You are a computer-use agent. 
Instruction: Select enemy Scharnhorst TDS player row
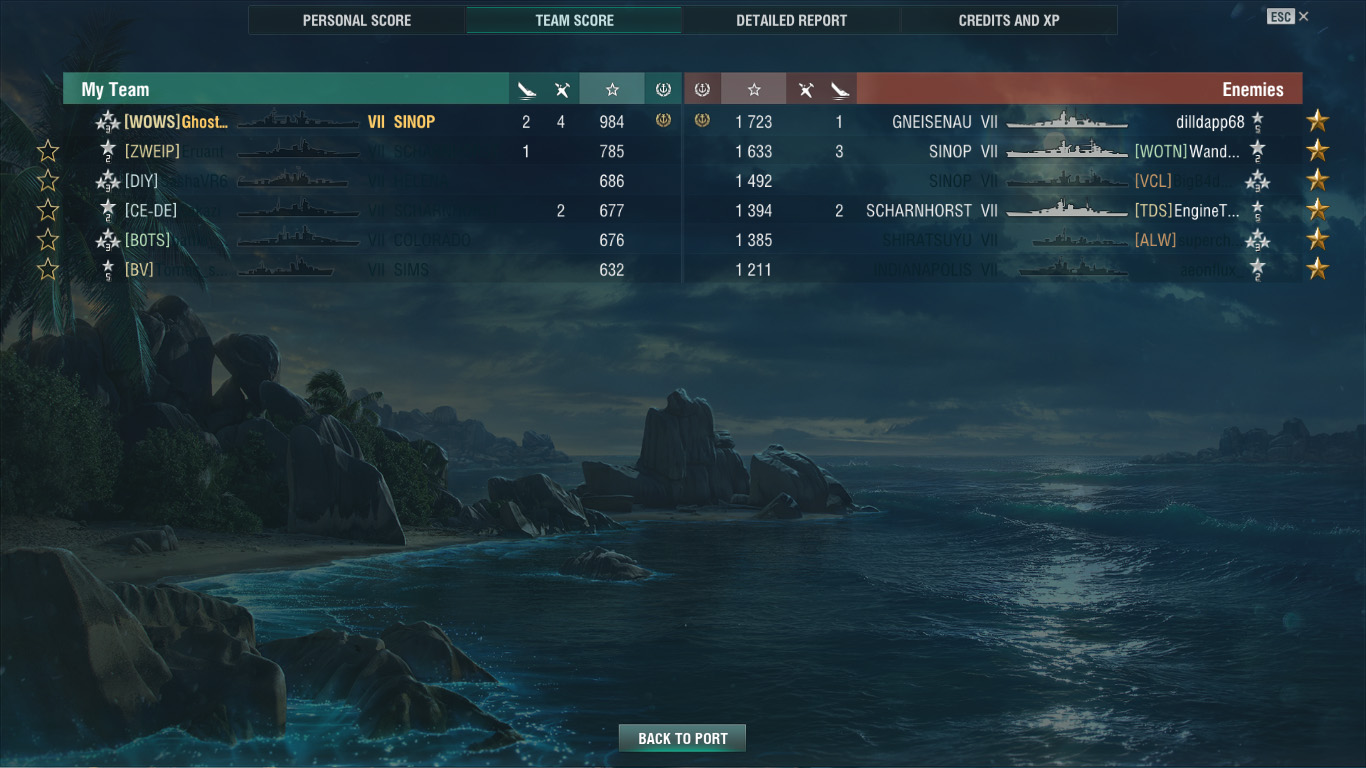993,210
